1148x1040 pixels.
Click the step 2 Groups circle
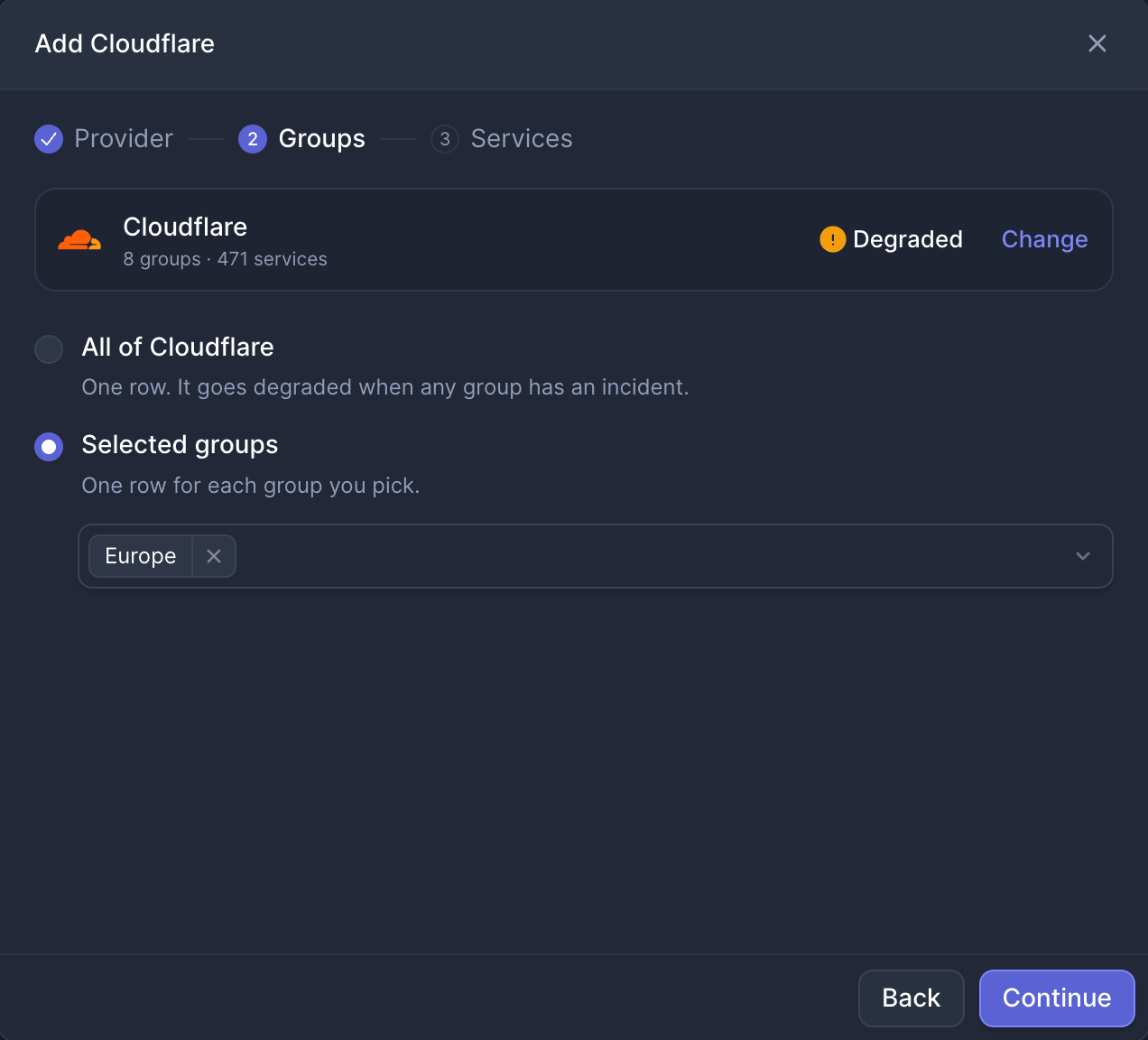pos(252,138)
